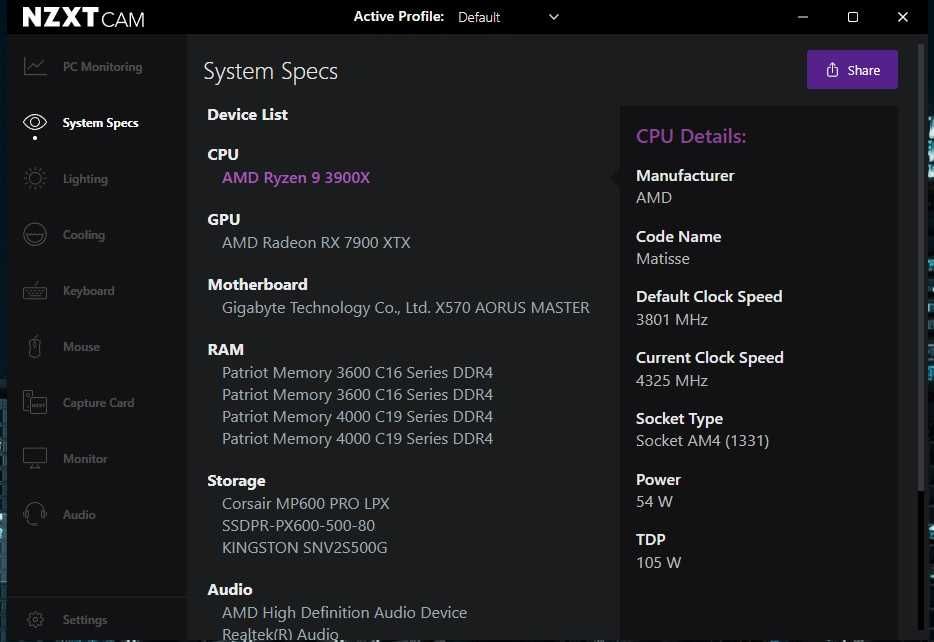Viewport: 934px width, 642px height.
Task: Close the NZXT CAM window
Action: coord(902,17)
